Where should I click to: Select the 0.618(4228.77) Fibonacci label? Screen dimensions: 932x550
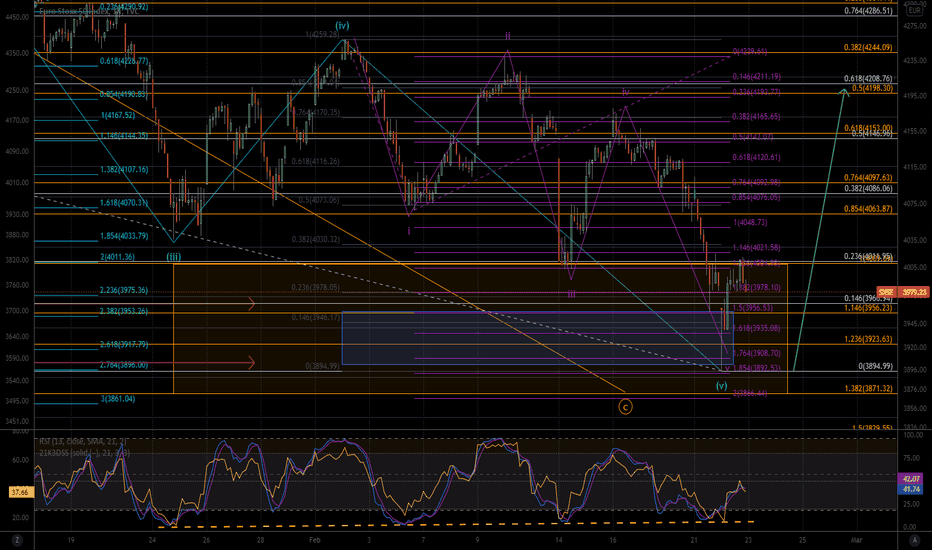pyautogui.click(x=124, y=61)
